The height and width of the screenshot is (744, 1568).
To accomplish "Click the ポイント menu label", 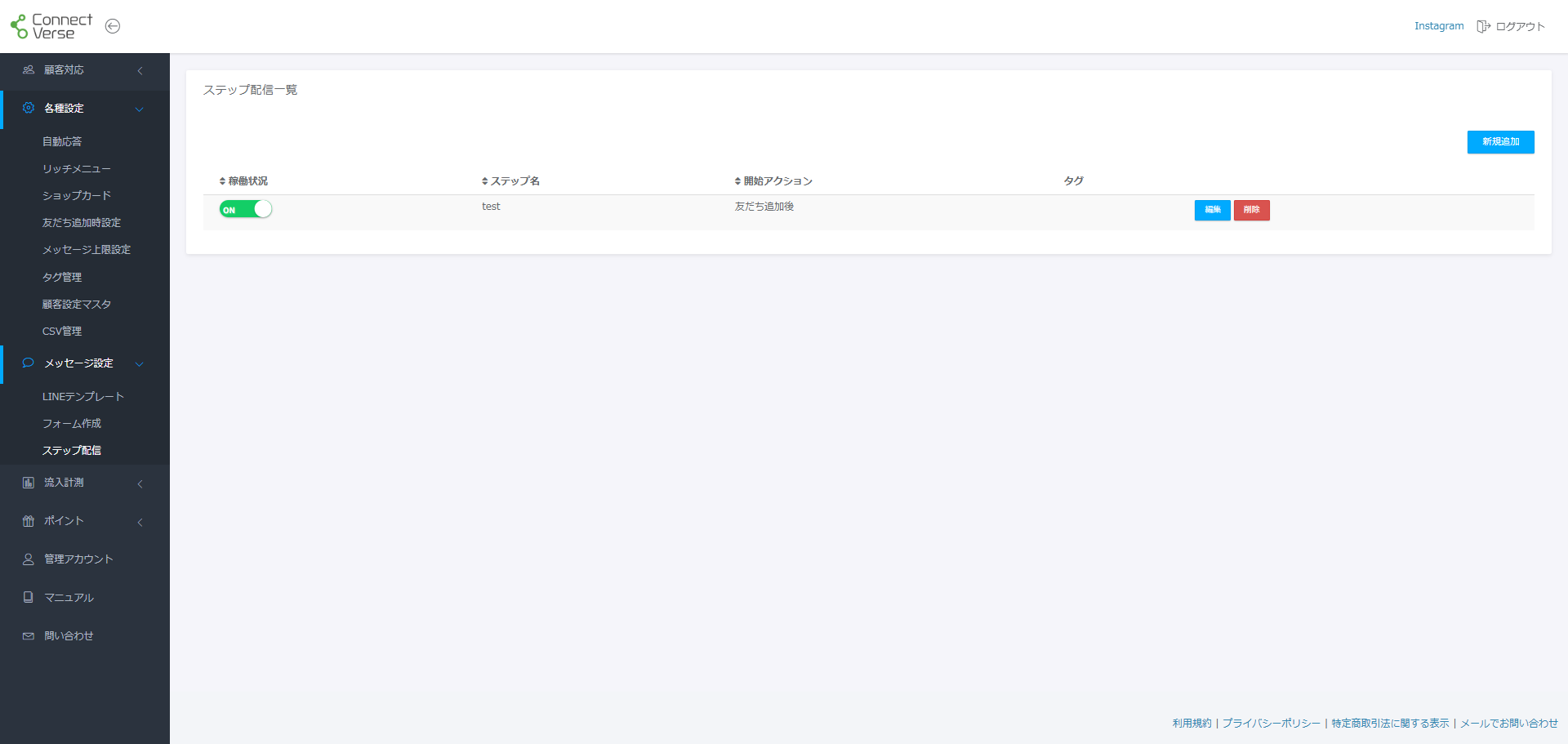I will coord(64,521).
